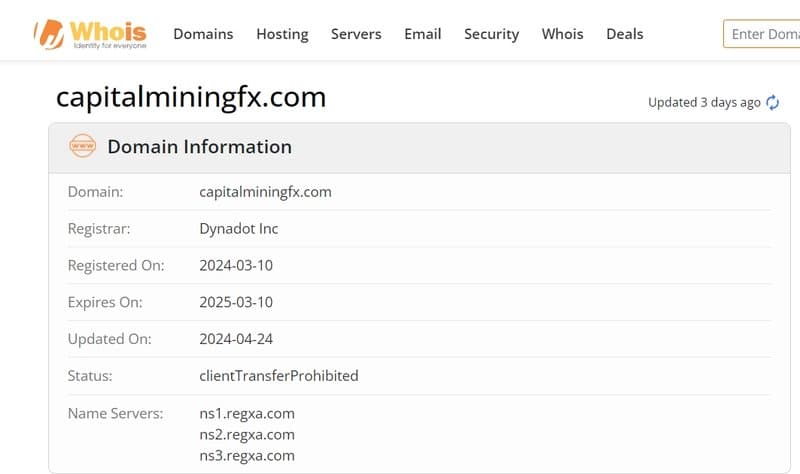This screenshot has height=474, width=800.
Task: Select the updated date 2024-04-24
Action: coord(236,339)
